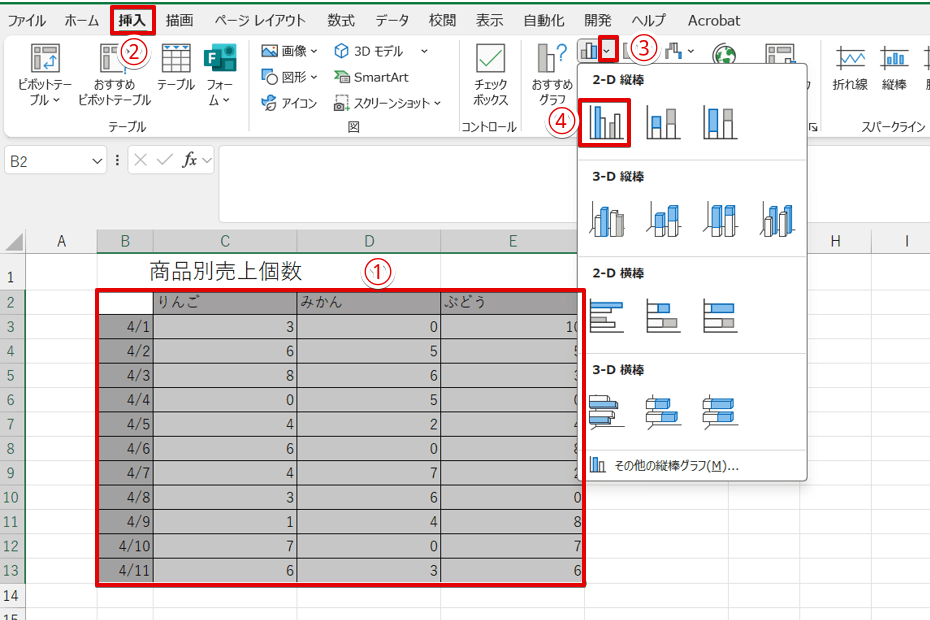Pick the 2-D 100% stacked column chart

coord(719,123)
